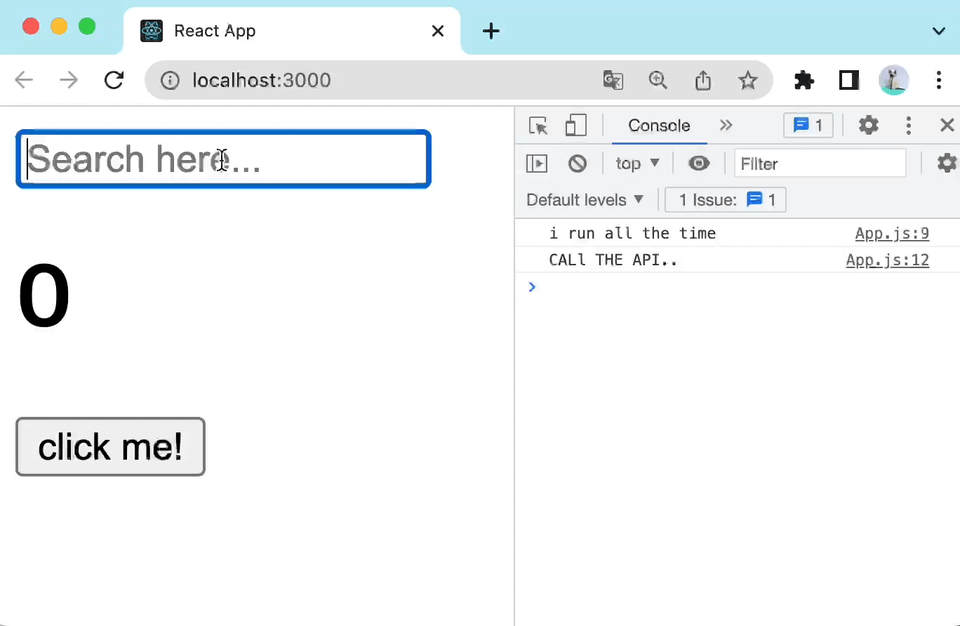This screenshot has height=626, width=960.
Task: Select the 'i run all the time' log
Action: [x=632, y=233]
